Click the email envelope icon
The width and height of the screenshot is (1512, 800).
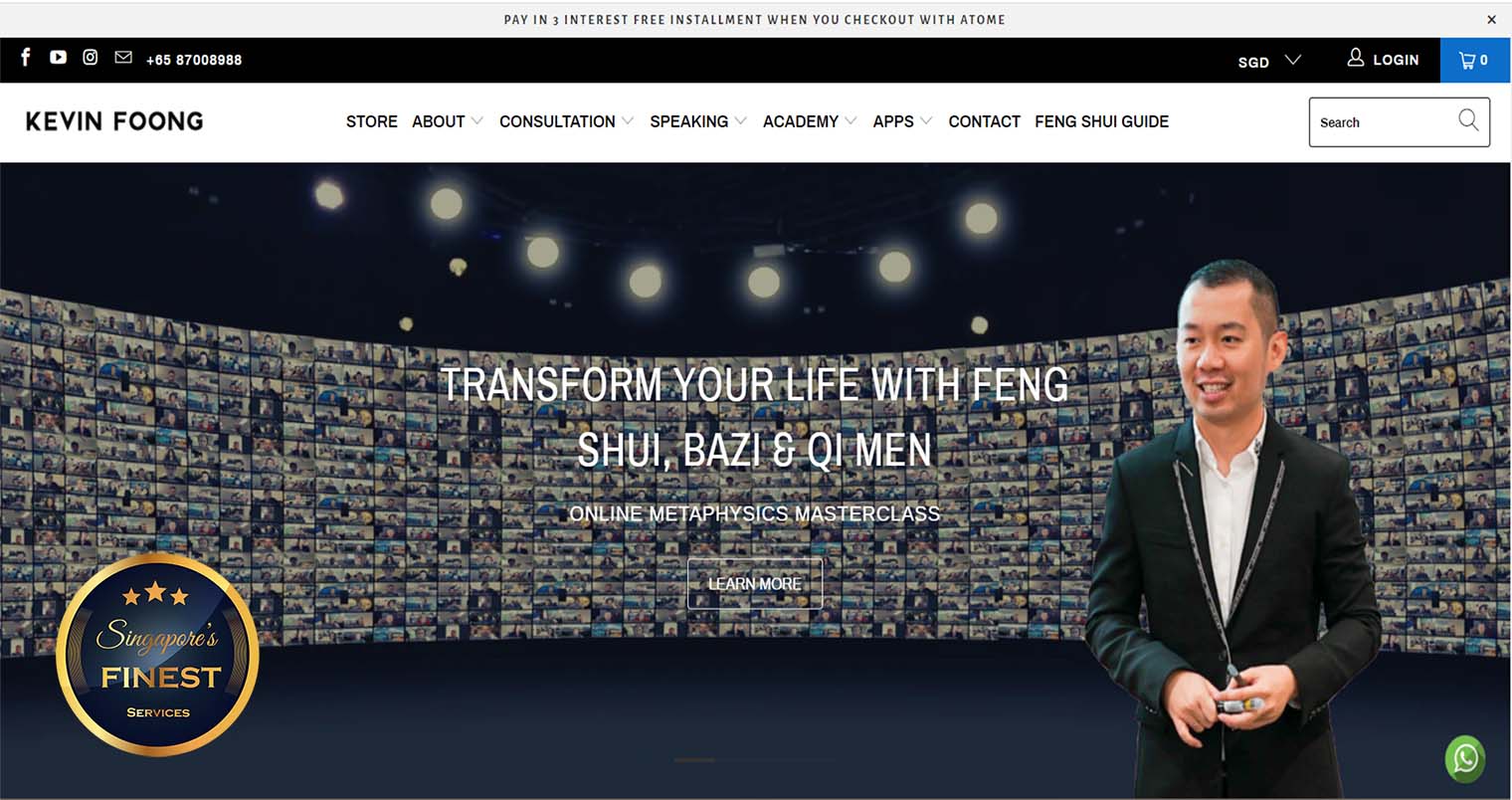coord(123,58)
